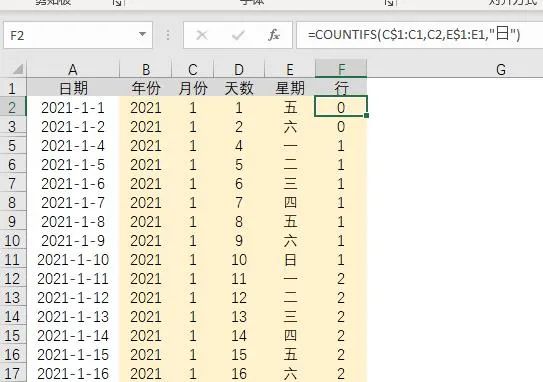Image resolution: width=543 pixels, height=382 pixels.
Task: Select row 3 header
Action: point(13,126)
